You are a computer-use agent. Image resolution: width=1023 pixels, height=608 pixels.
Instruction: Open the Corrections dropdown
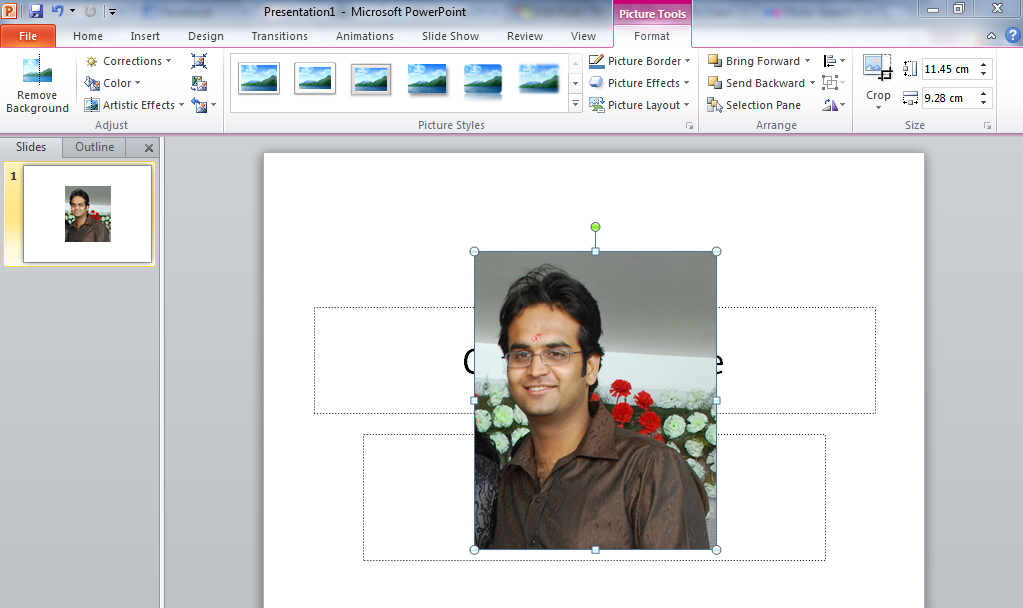(129, 61)
